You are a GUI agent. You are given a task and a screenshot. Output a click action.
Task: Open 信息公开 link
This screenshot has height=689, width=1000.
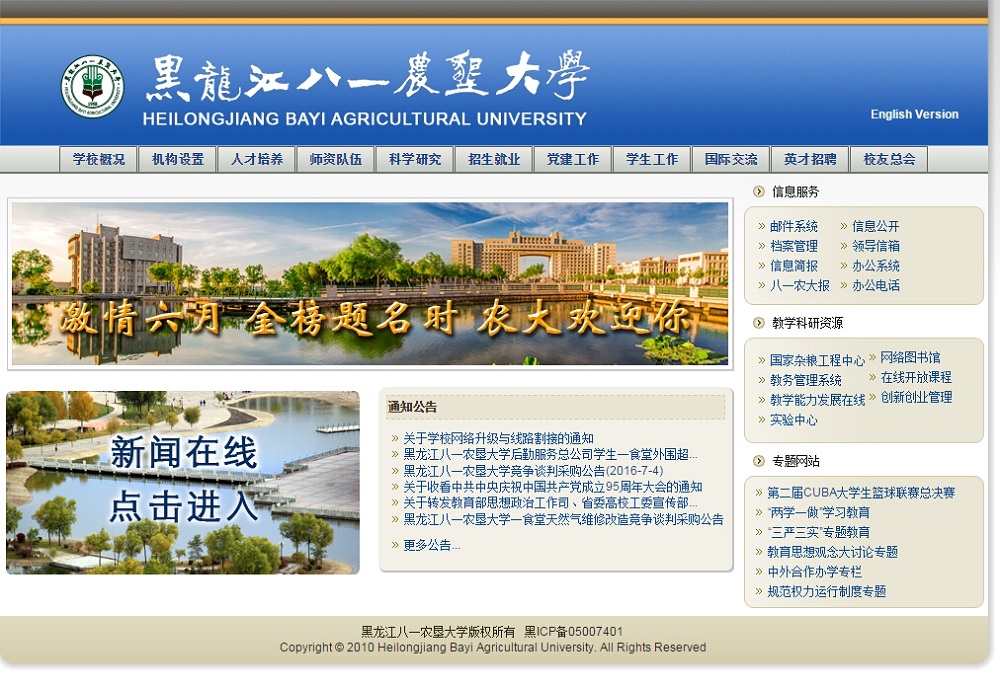[876, 226]
